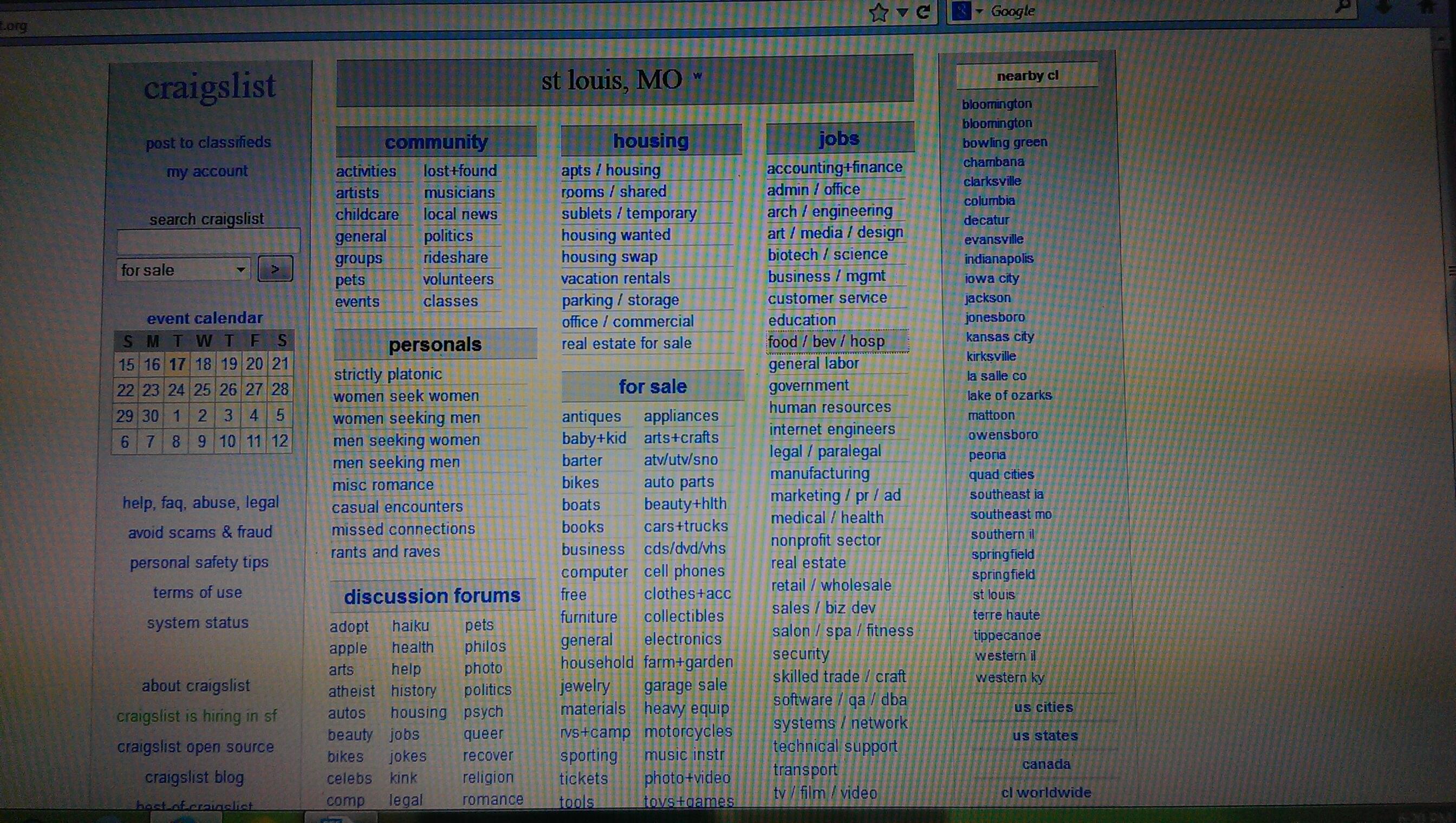This screenshot has height=823, width=1456.
Task: Open sublets / temporary listings
Action: pyautogui.click(x=629, y=214)
